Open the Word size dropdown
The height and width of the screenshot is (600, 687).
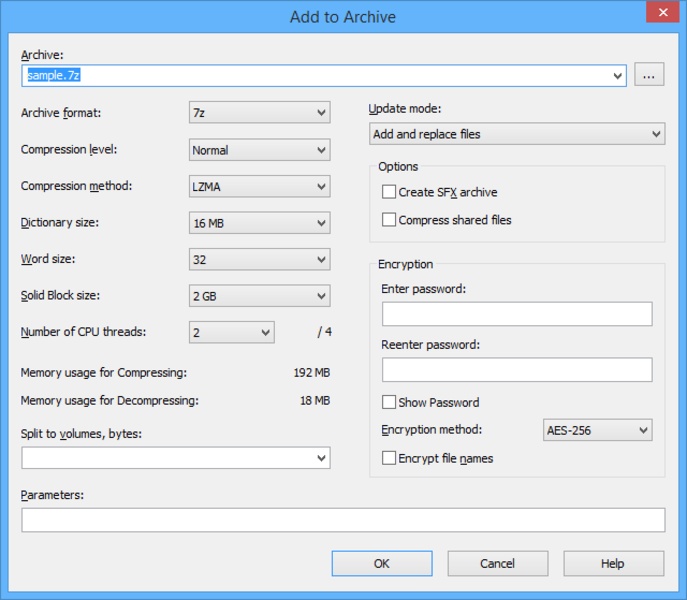pos(259,260)
